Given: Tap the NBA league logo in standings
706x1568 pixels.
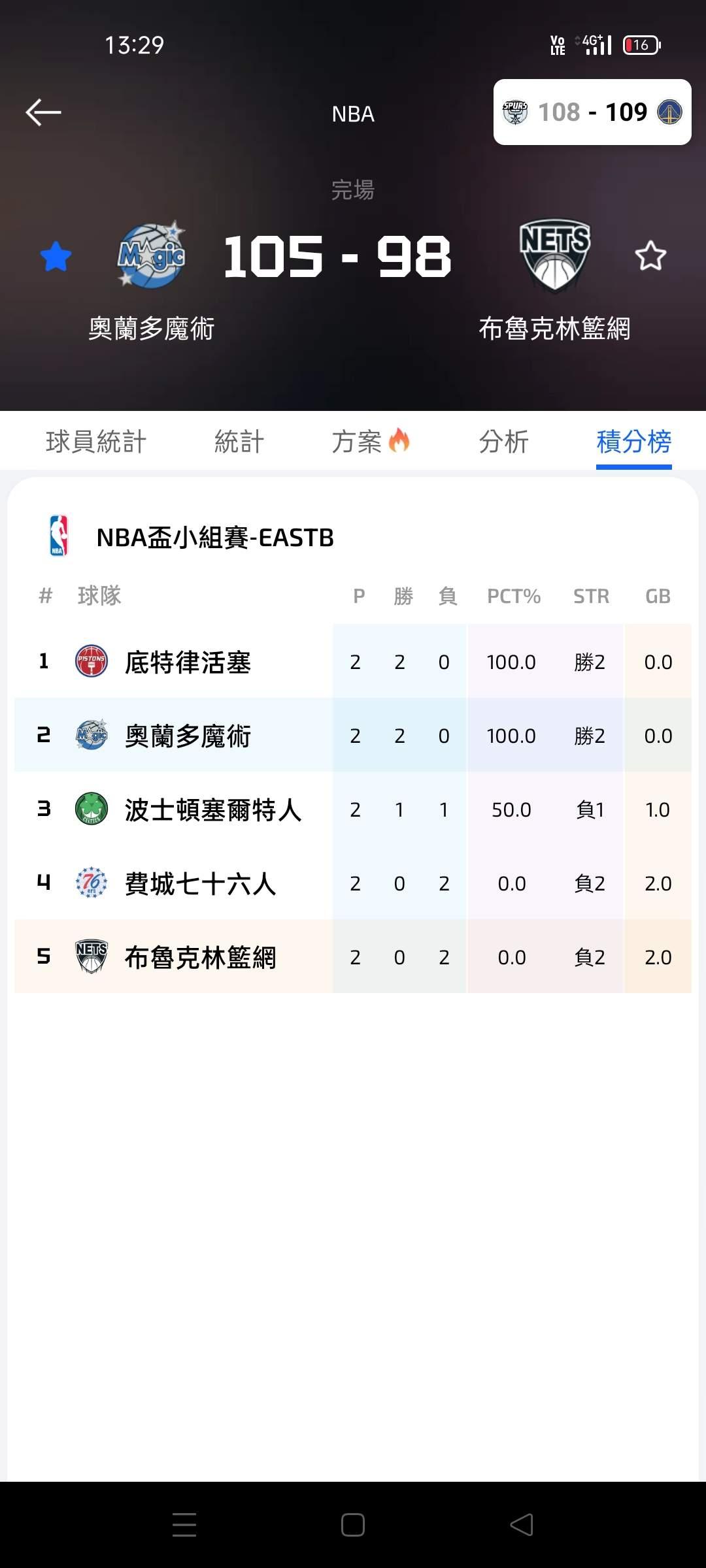Looking at the screenshot, I should [x=59, y=536].
